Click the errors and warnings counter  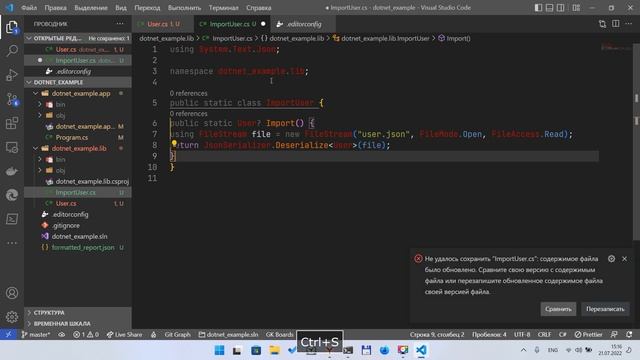coord(86,334)
